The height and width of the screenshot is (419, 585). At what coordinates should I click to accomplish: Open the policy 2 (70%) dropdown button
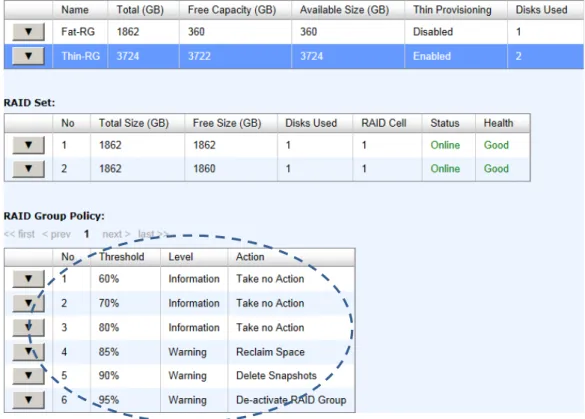pyautogui.click(x=28, y=303)
